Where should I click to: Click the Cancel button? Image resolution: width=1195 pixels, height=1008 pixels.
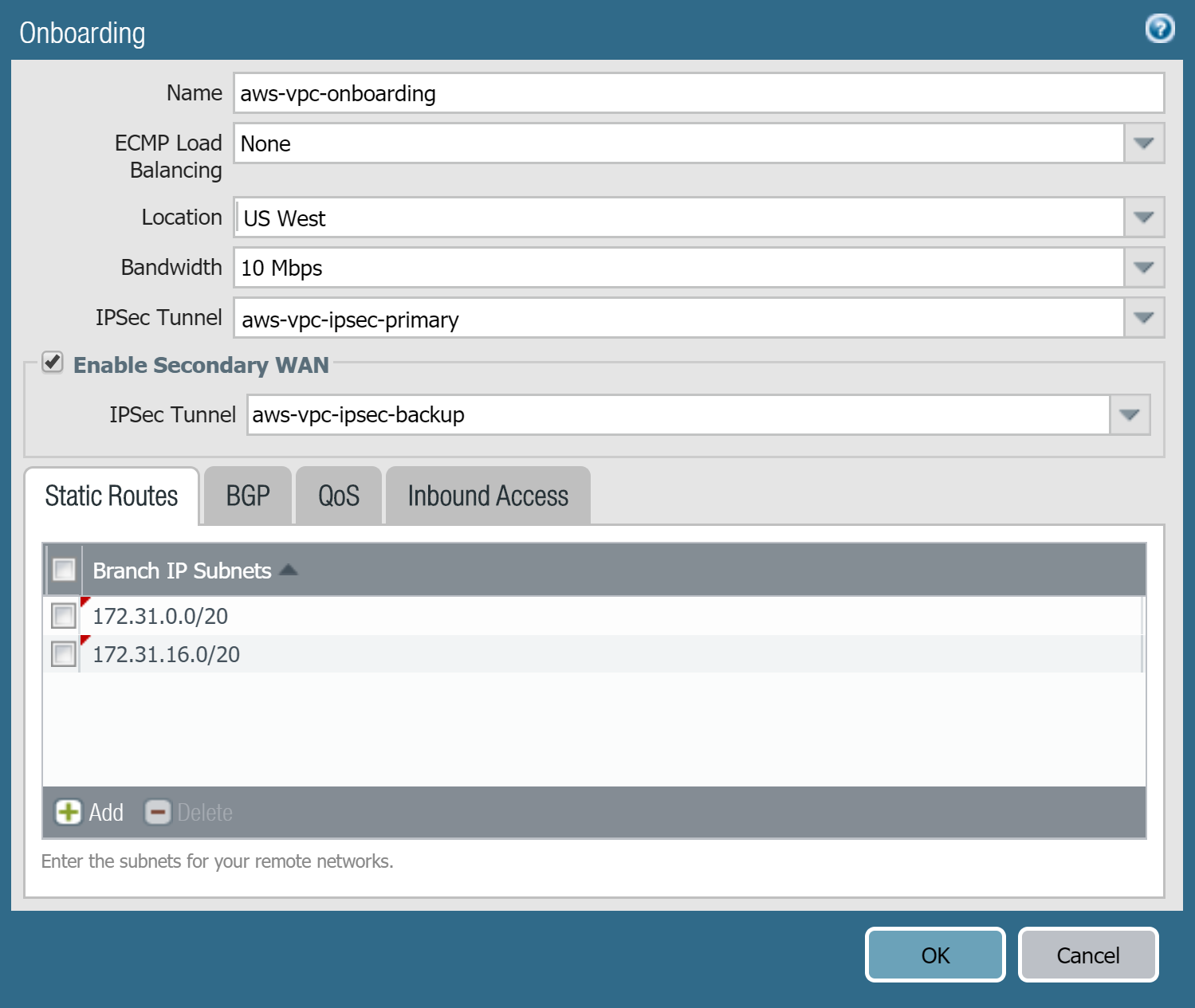(x=1087, y=955)
